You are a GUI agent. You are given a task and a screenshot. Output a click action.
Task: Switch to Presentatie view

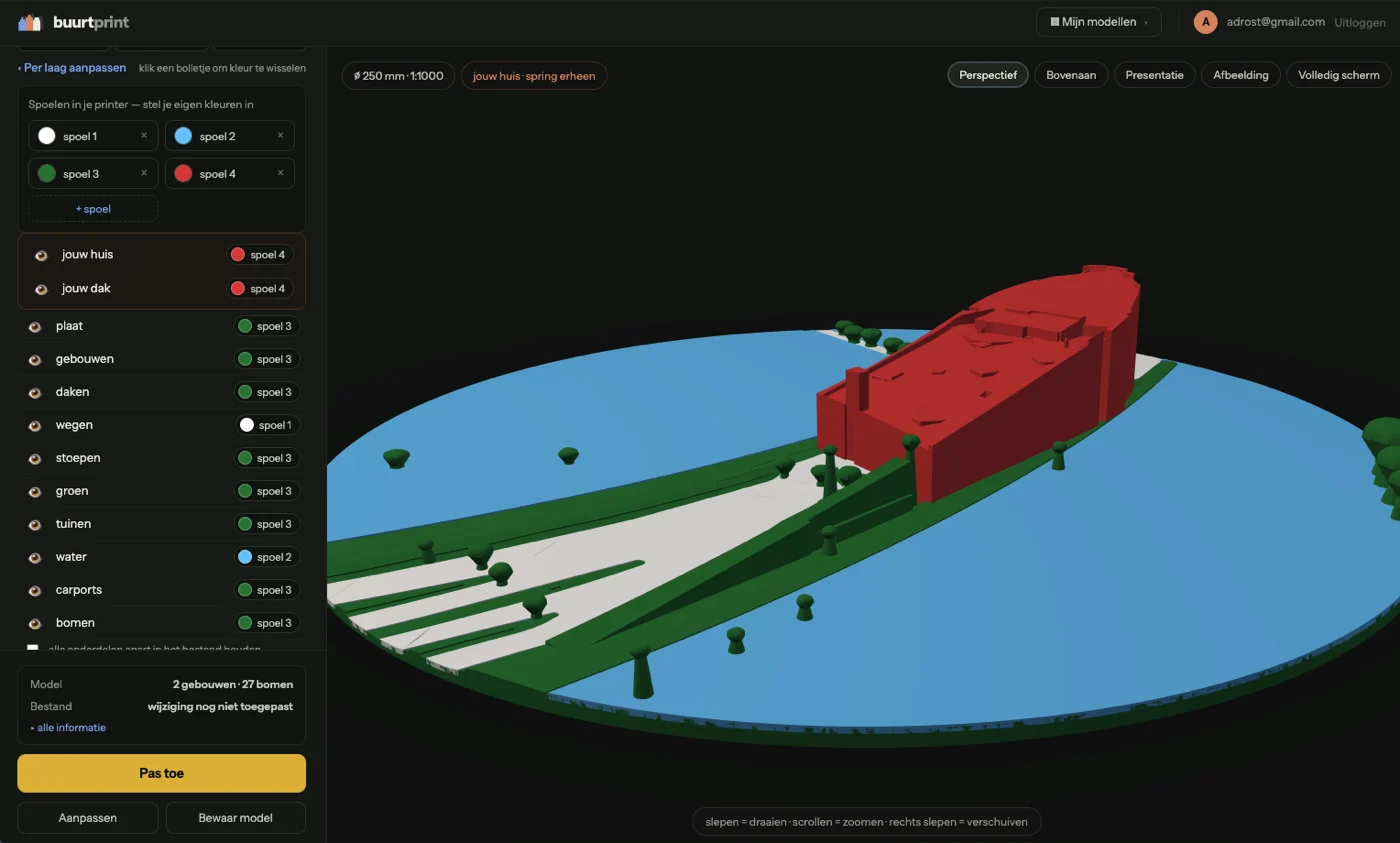coord(1154,75)
